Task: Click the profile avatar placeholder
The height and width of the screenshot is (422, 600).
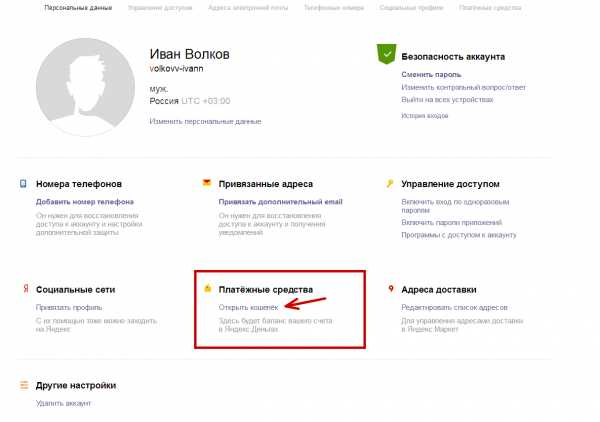Action: (x=85, y=87)
